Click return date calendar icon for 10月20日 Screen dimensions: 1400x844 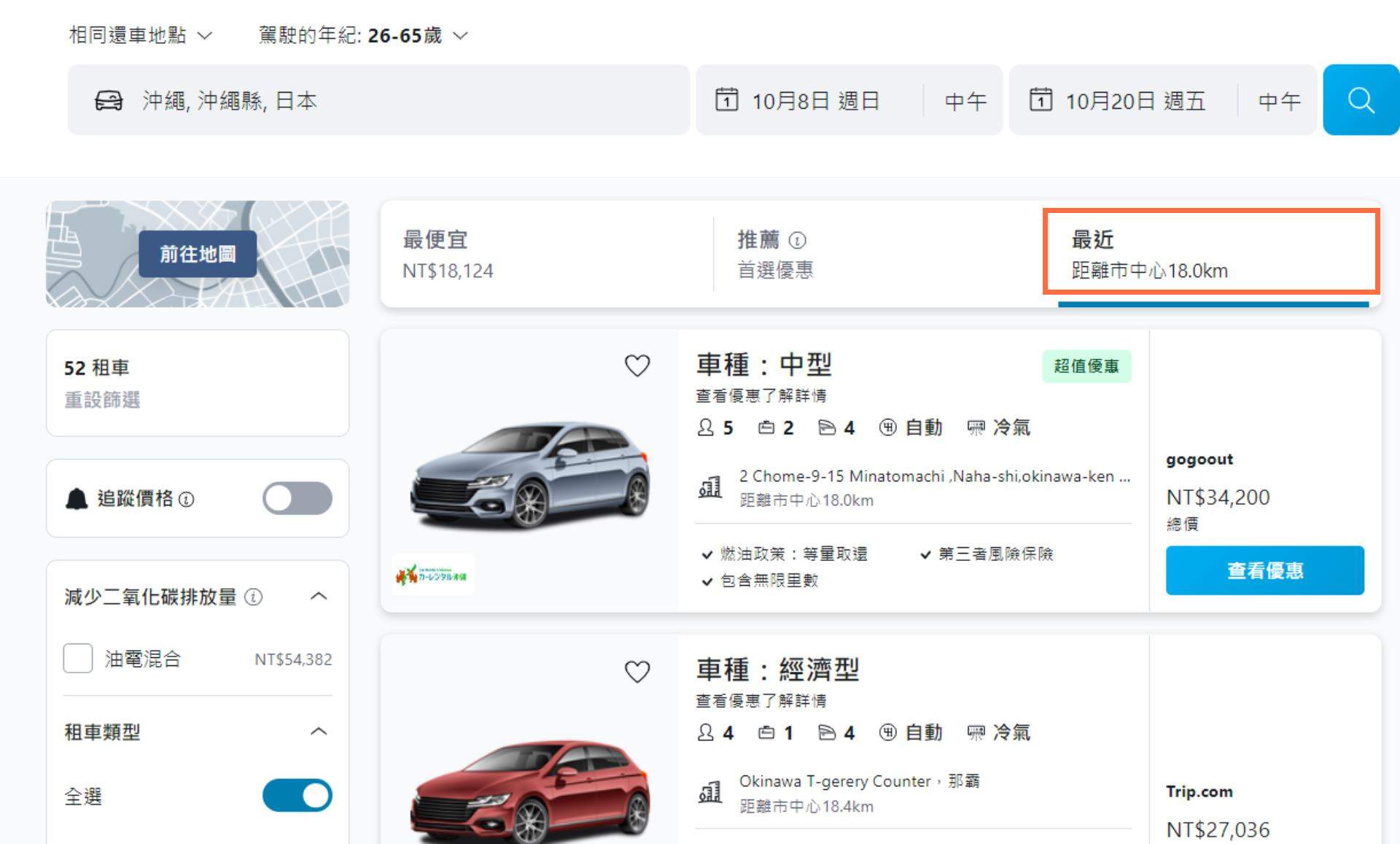pos(1041,99)
